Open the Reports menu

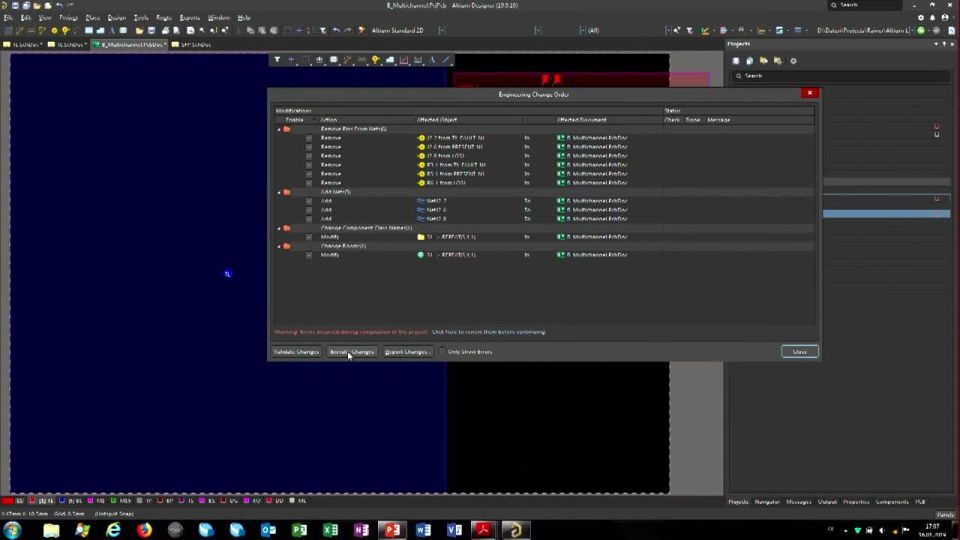coord(190,18)
